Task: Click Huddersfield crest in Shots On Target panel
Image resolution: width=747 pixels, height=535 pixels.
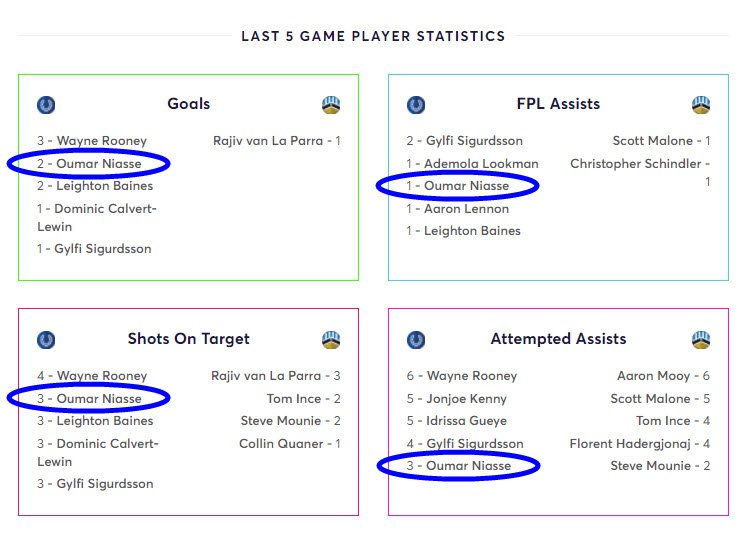Action: [x=331, y=340]
